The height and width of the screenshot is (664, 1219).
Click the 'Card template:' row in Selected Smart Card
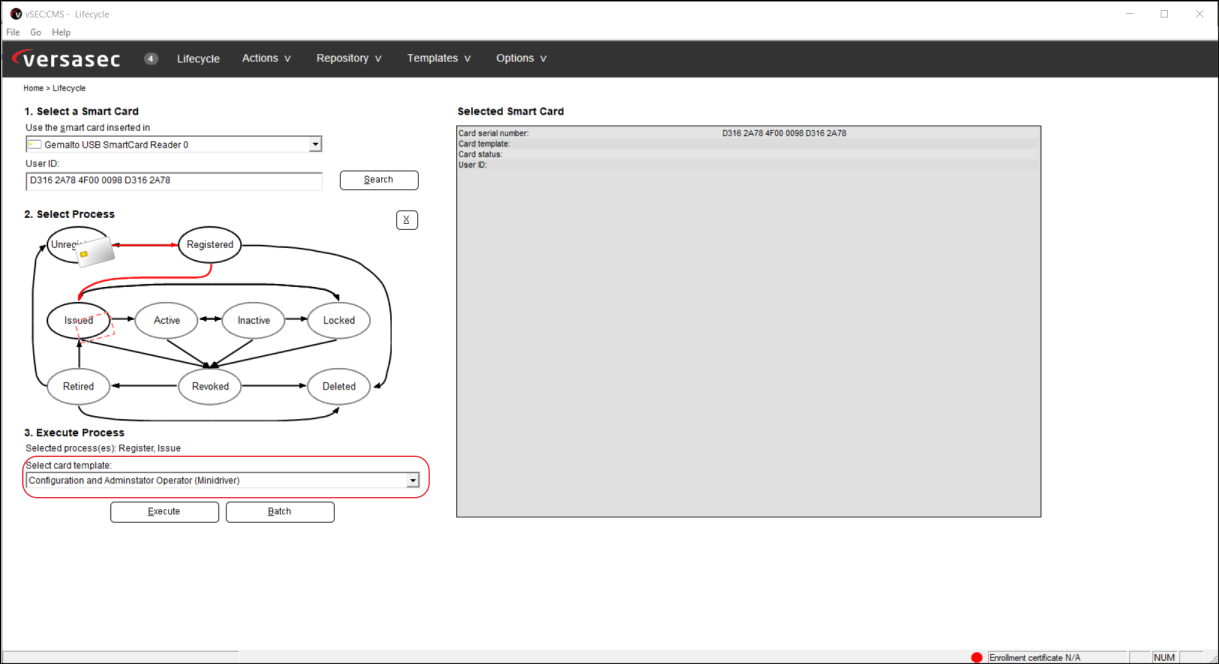748,144
